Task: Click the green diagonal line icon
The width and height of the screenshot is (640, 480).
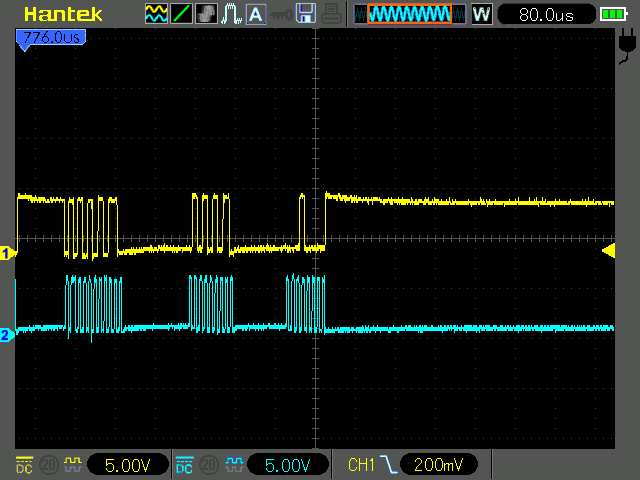Action: 181,14
